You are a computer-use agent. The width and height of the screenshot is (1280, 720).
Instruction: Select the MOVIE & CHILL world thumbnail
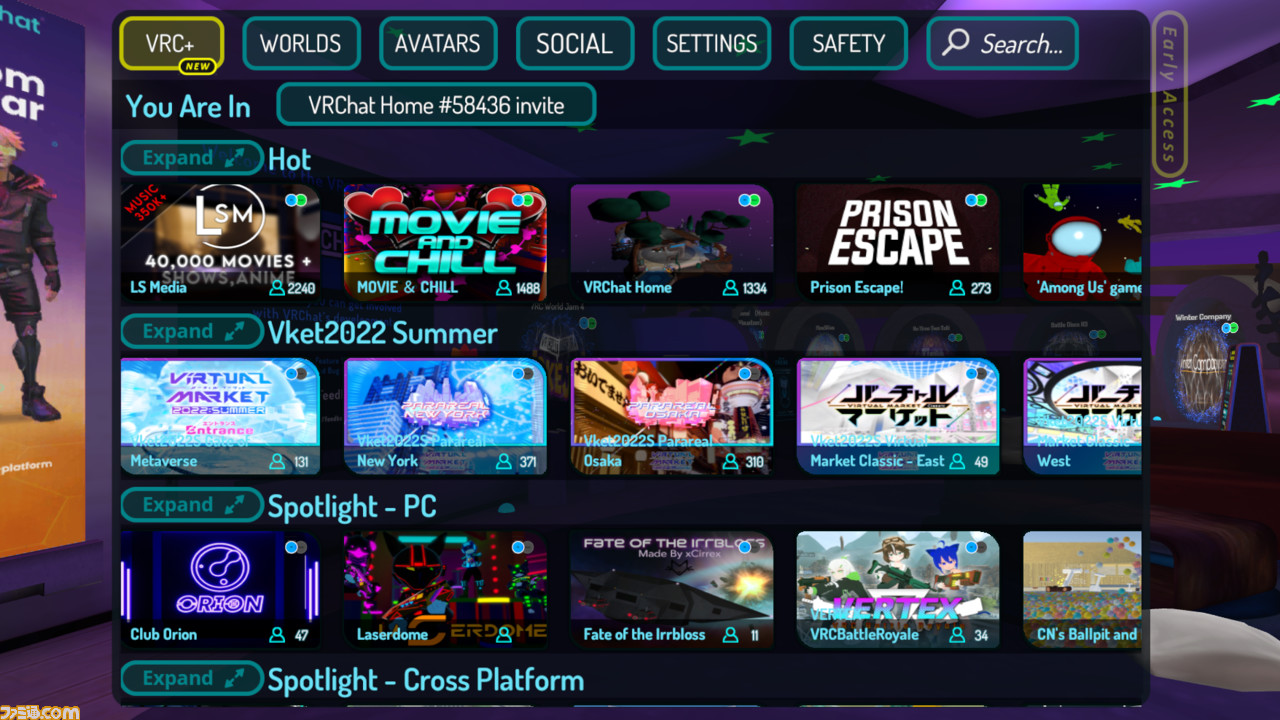445,243
